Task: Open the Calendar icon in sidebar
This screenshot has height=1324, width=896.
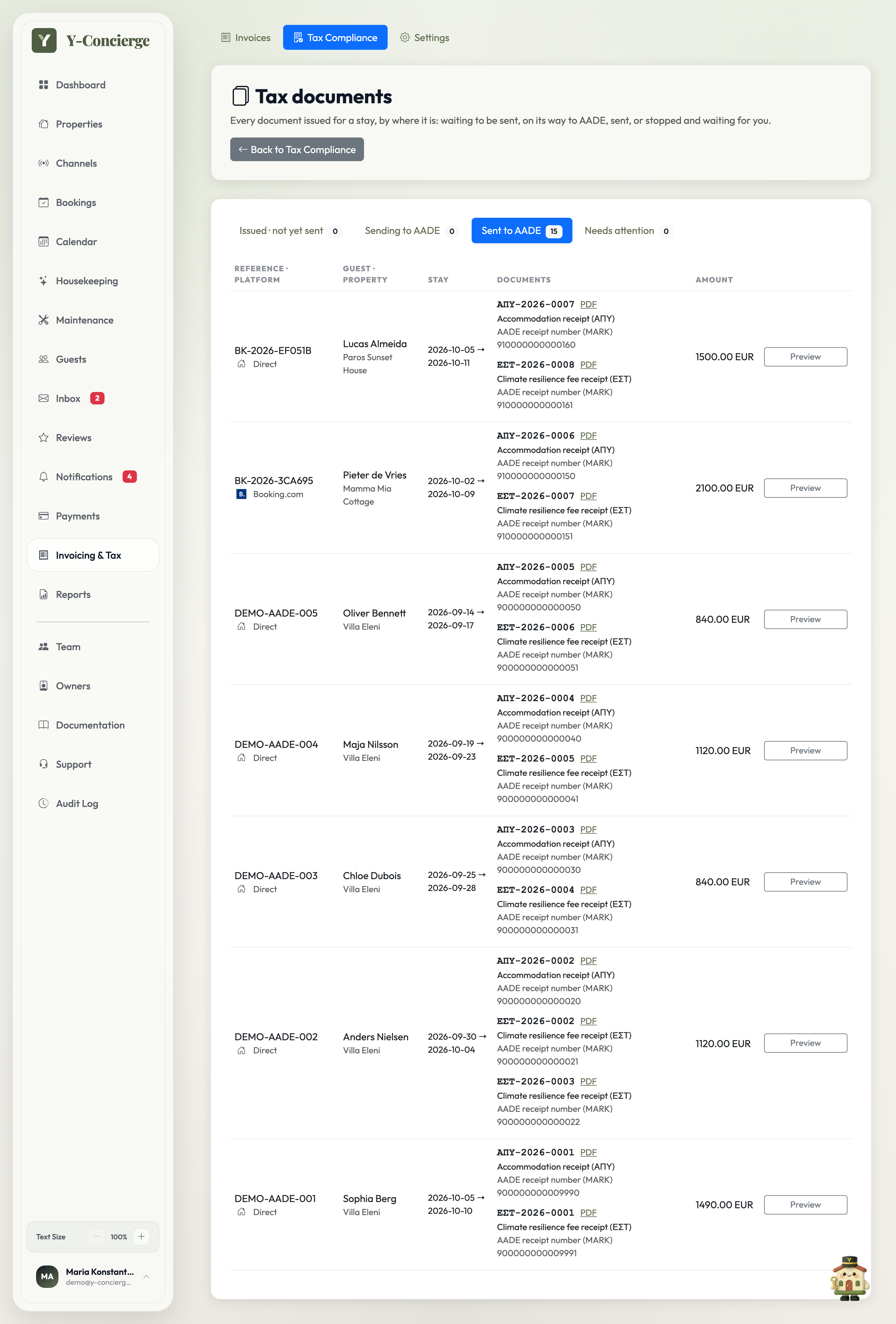Action: [43, 242]
